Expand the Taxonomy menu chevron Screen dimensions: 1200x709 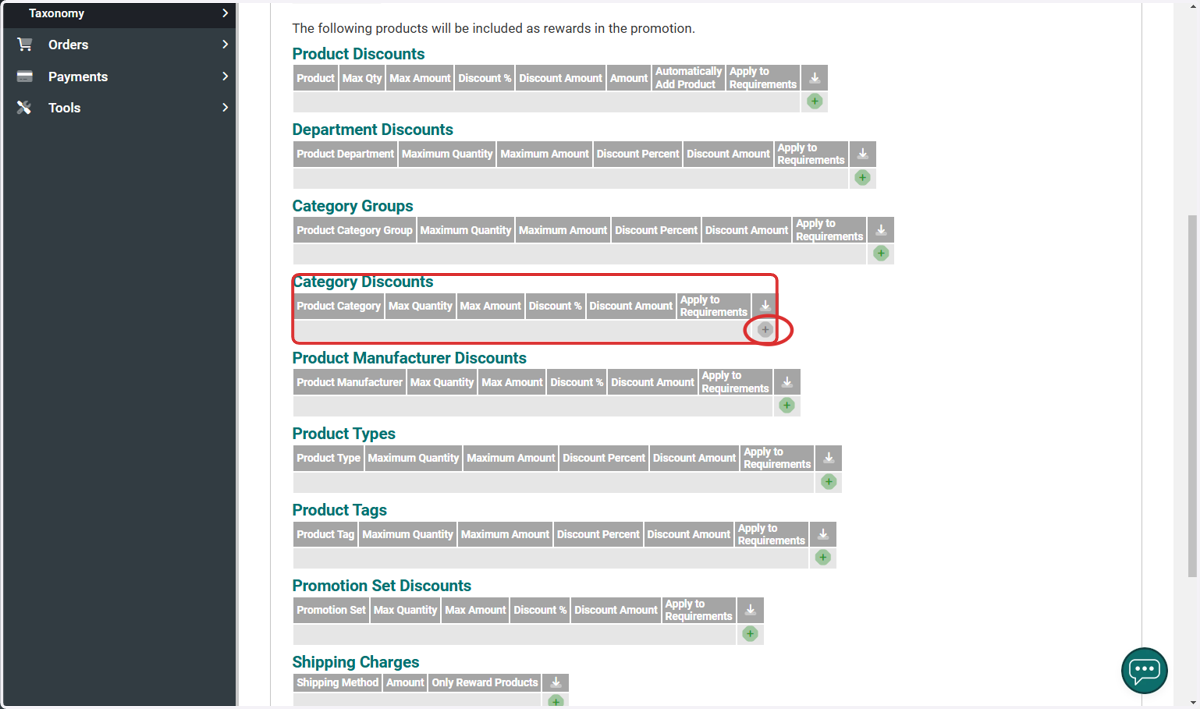pyautogui.click(x=225, y=13)
